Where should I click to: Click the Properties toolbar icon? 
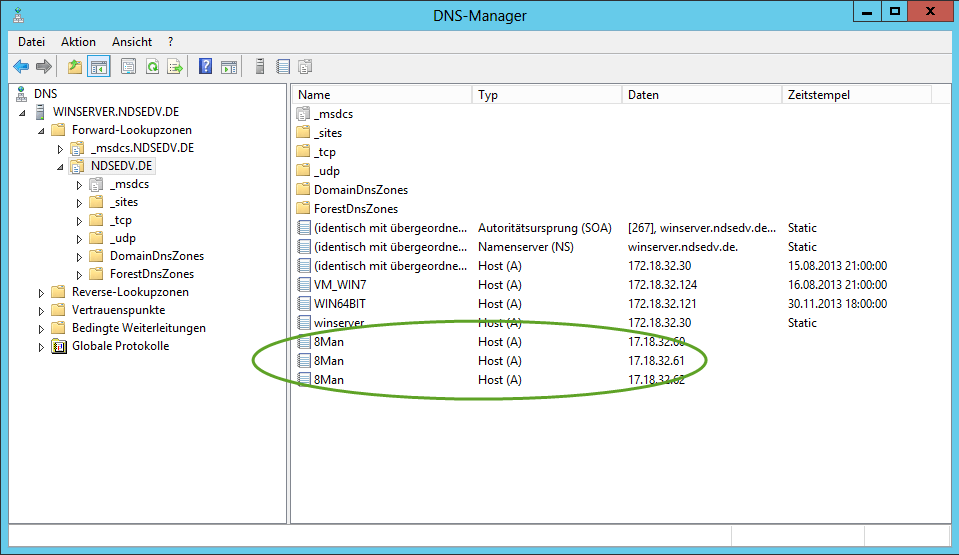(x=128, y=67)
